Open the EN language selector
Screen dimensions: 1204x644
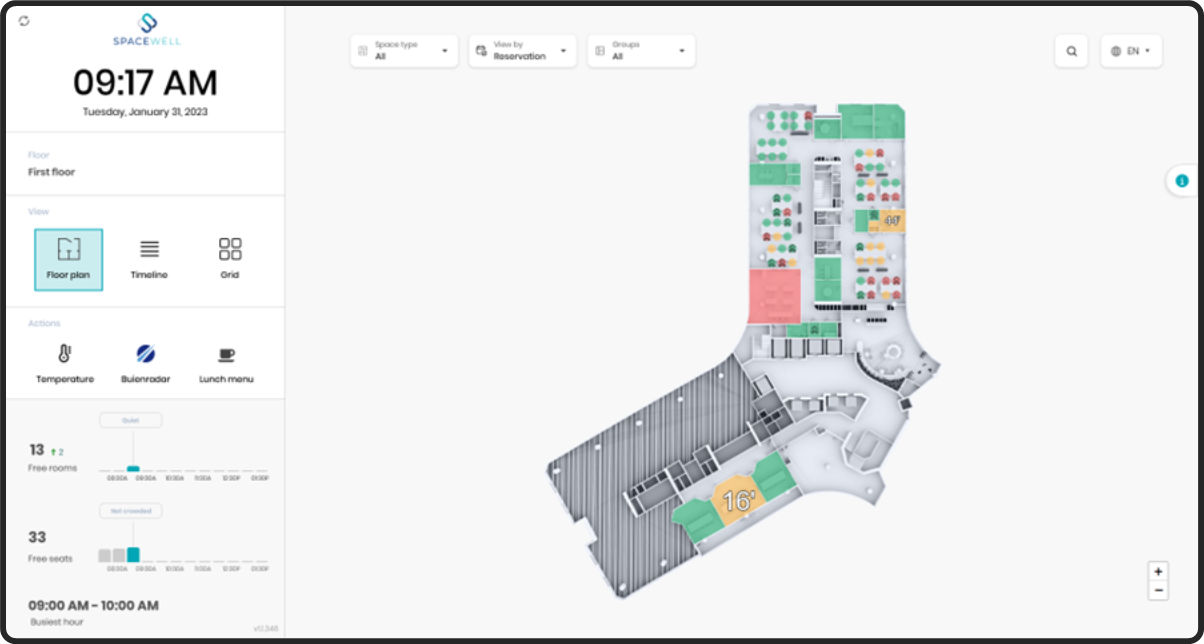1131,51
